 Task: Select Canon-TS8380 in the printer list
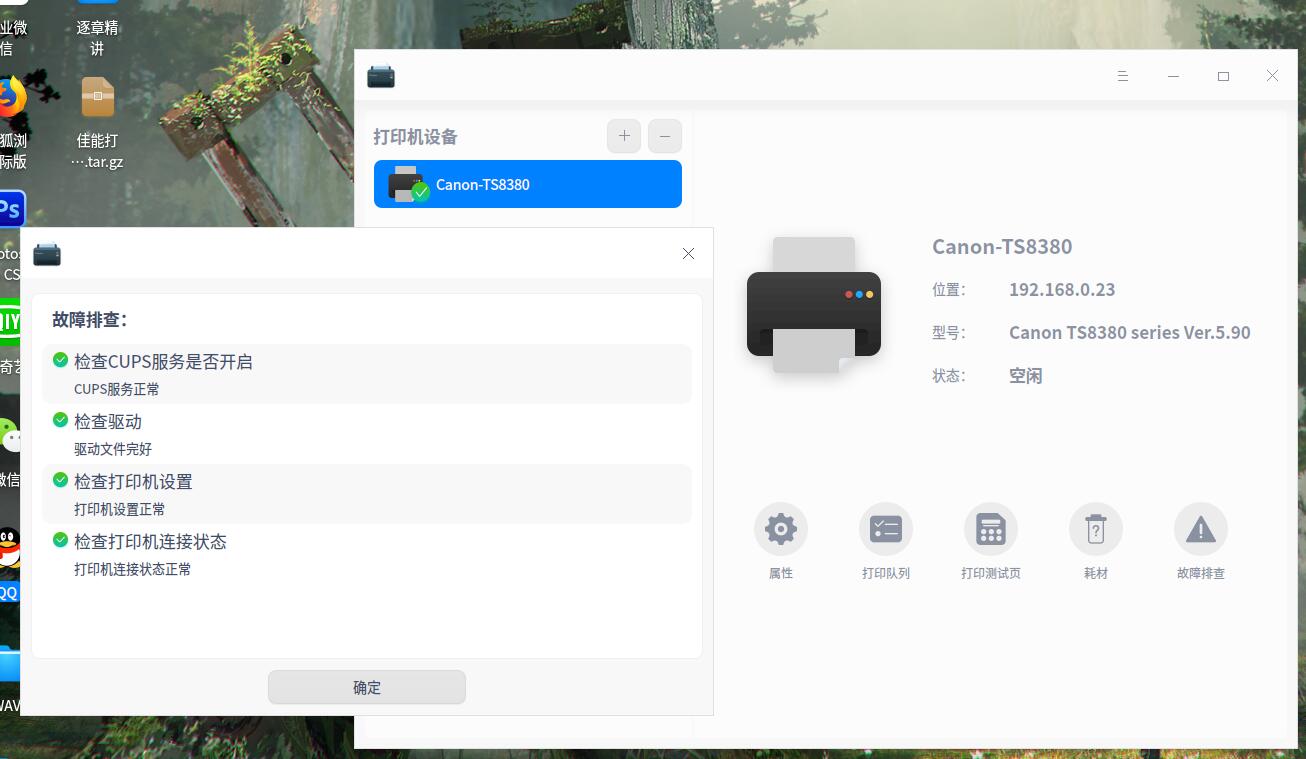[x=528, y=184]
